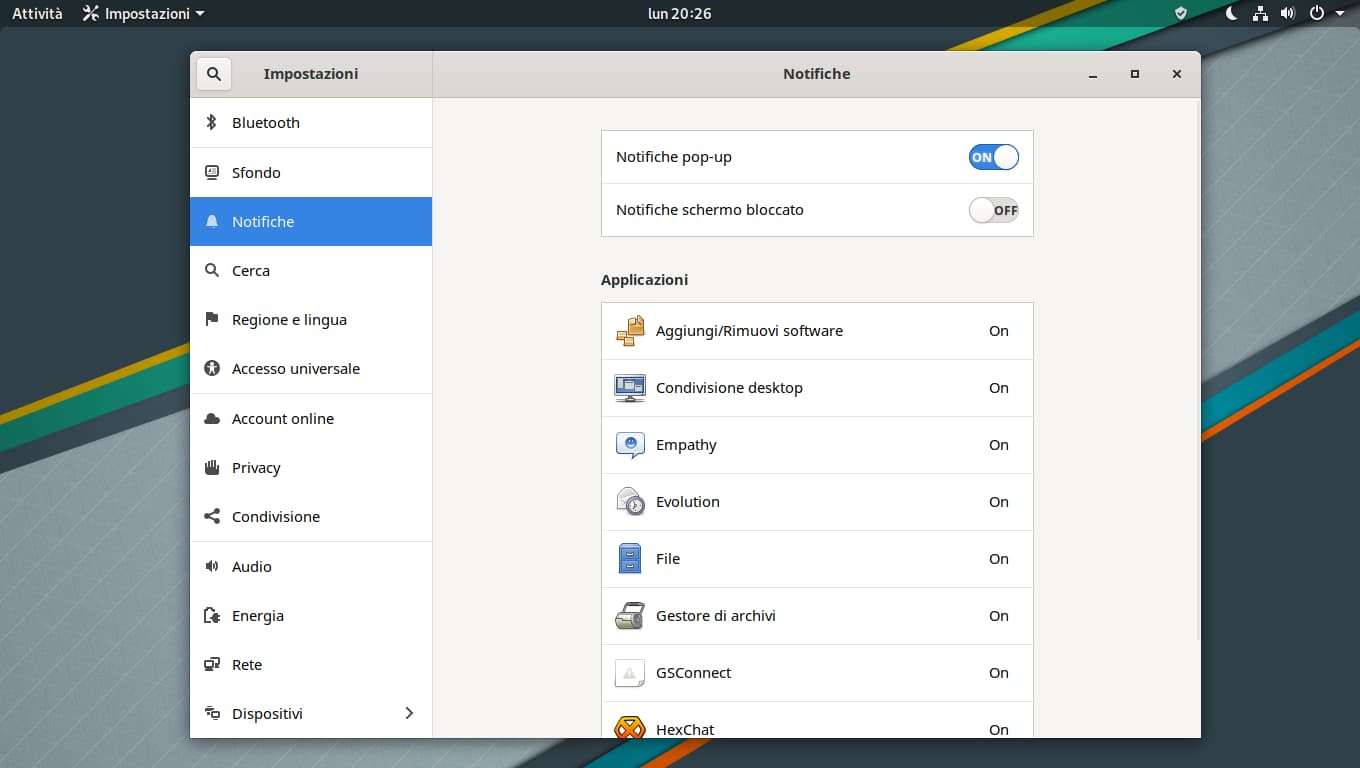Click the File cabinet icon

(630, 559)
